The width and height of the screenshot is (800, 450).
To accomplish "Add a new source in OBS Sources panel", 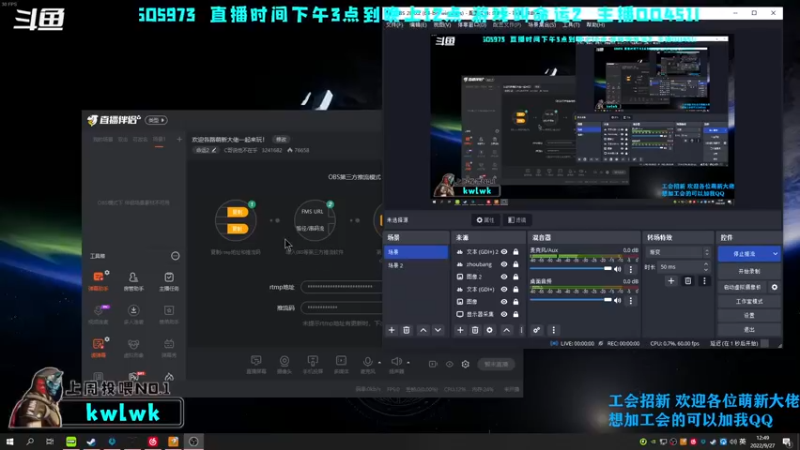I will click(460, 330).
